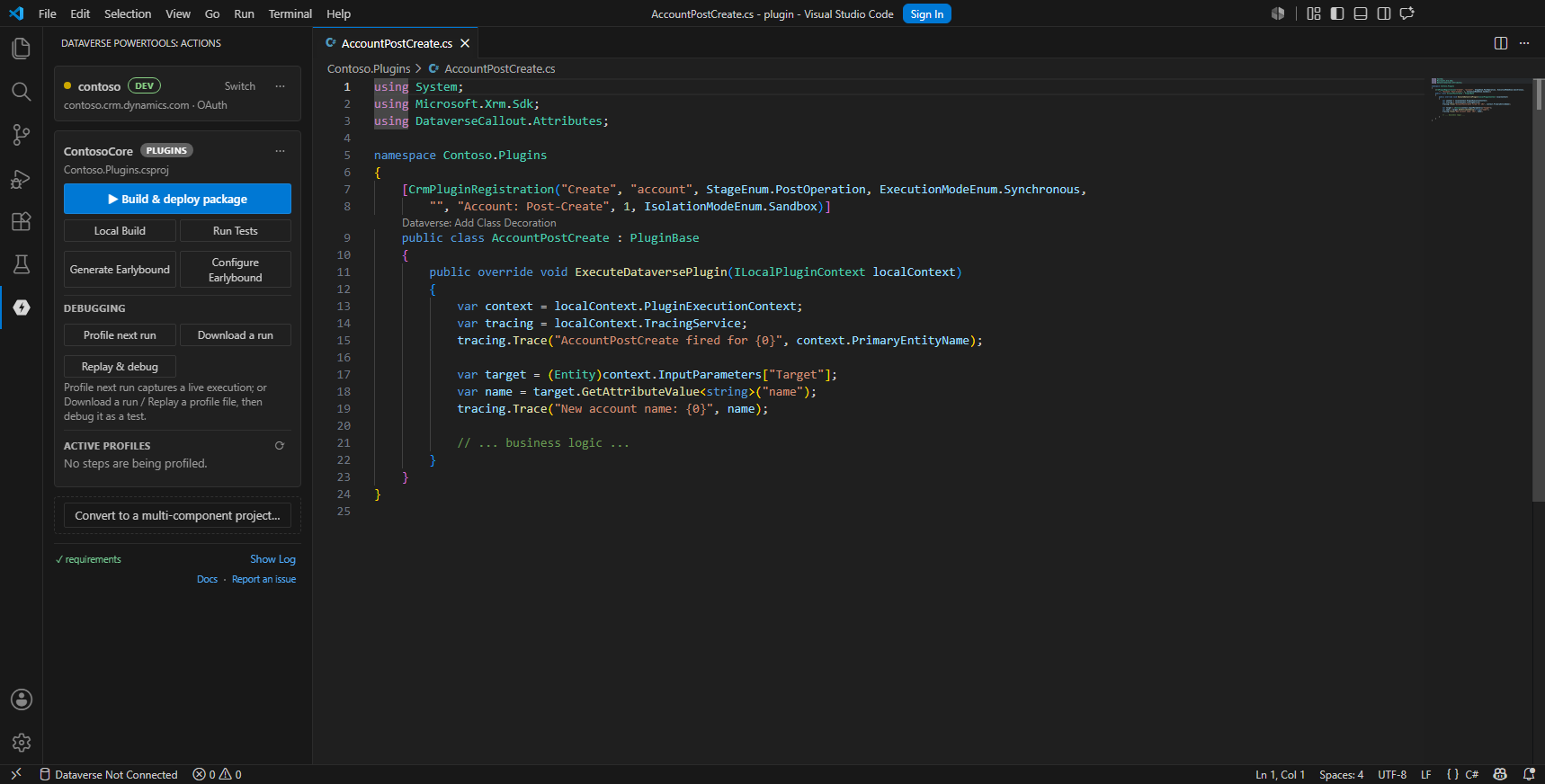Open the Terminal menu

pyautogui.click(x=290, y=13)
